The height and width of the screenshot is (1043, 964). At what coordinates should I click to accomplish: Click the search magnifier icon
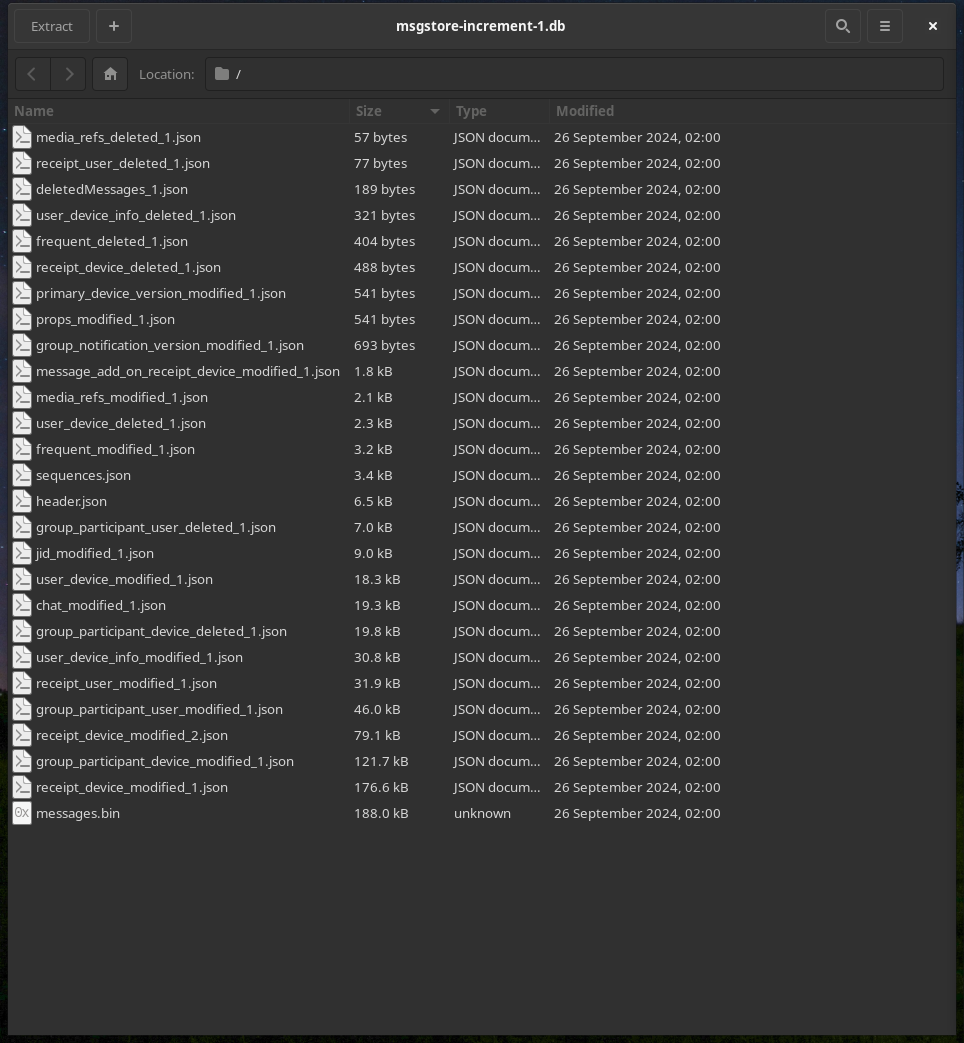point(843,26)
